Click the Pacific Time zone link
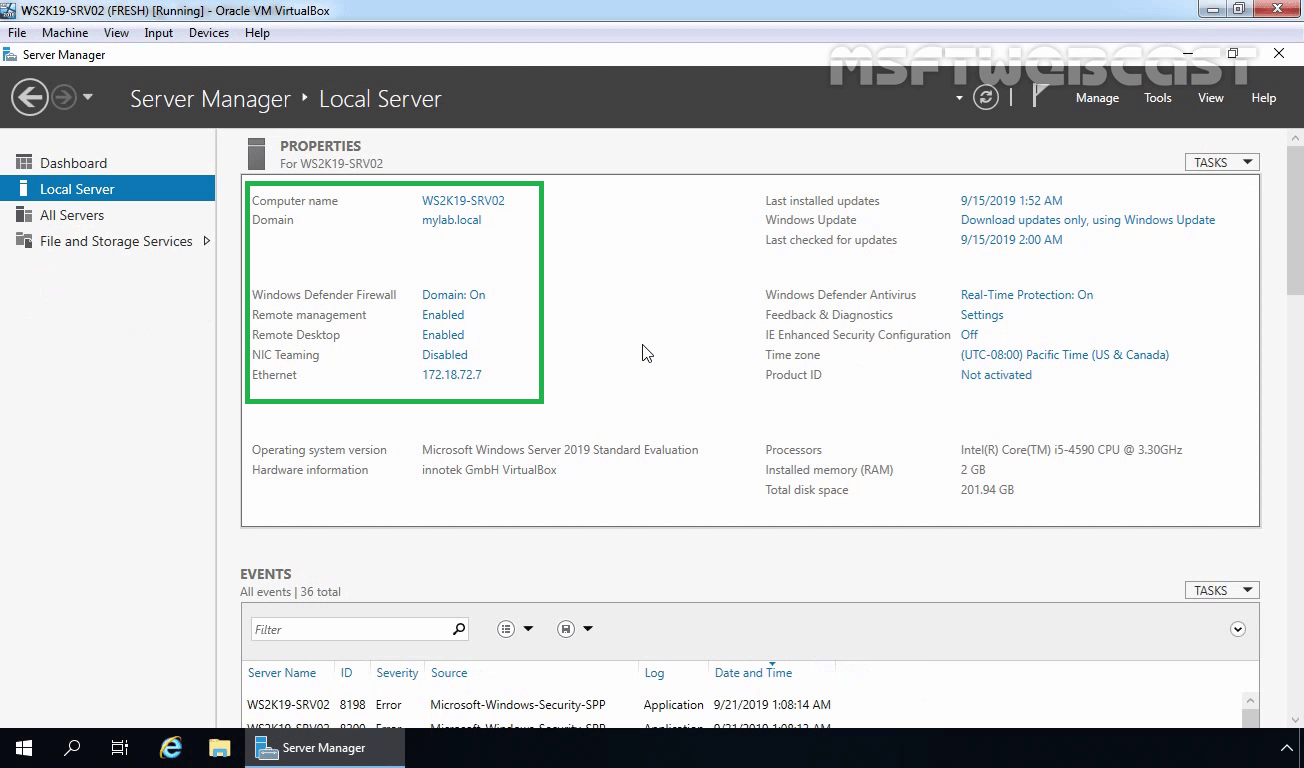1304x768 pixels. pyautogui.click(x=1065, y=355)
